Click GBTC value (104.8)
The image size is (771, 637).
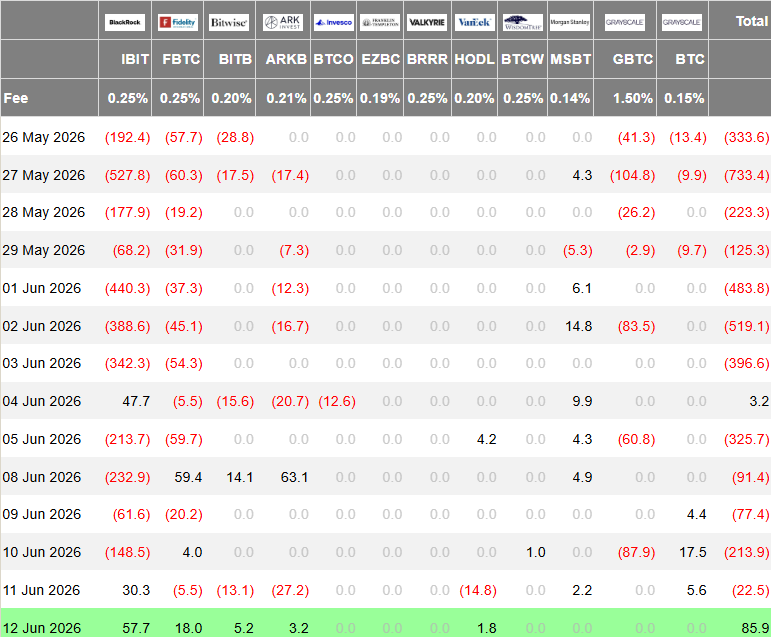tap(632, 175)
